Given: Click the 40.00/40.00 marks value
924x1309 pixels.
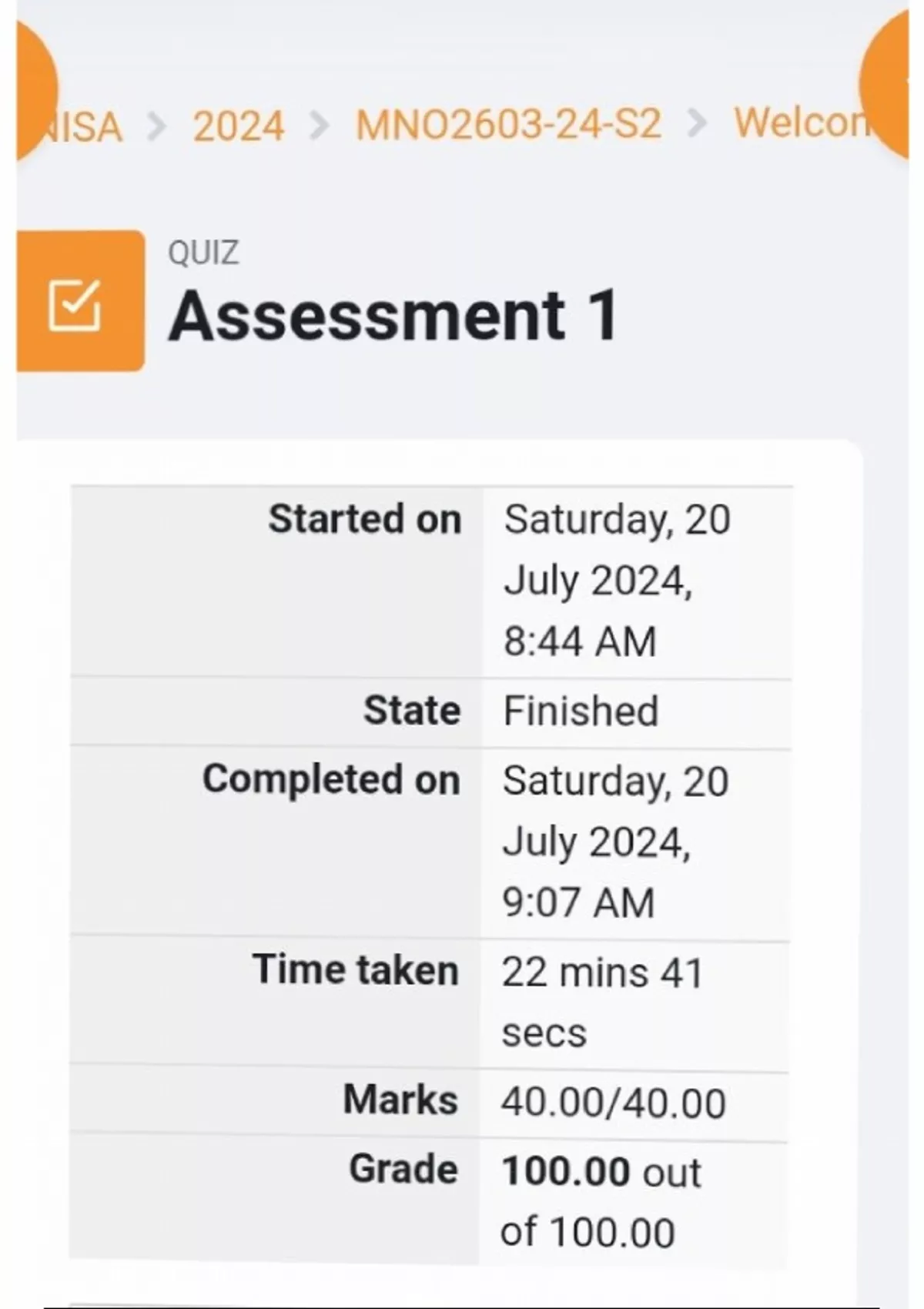Looking at the screenshot, I should (613, 1102).
